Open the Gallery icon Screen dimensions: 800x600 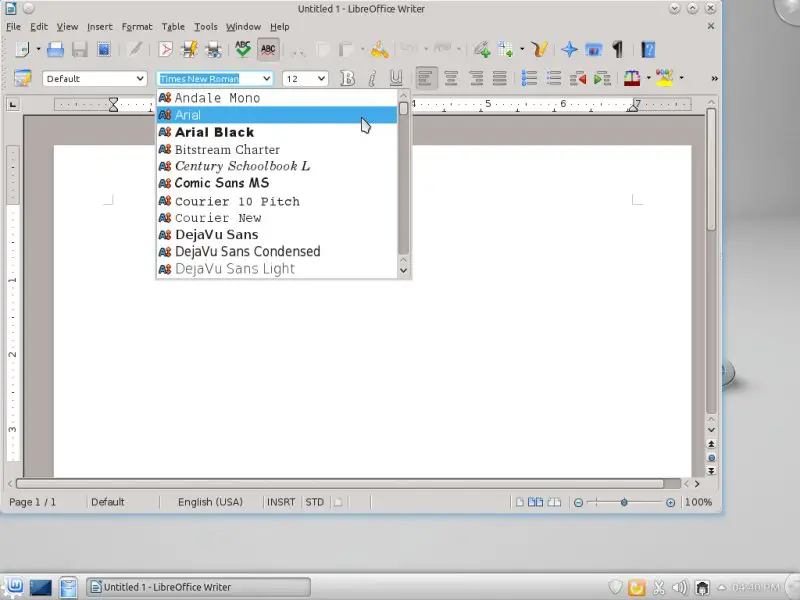click(x=593, y=49)
